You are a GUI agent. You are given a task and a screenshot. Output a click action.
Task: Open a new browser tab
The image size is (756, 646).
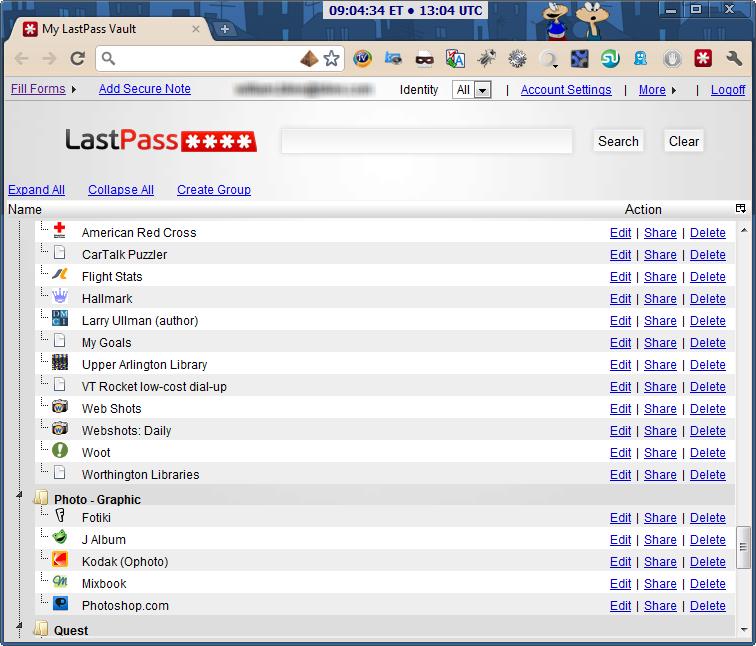tap(224, 29)
